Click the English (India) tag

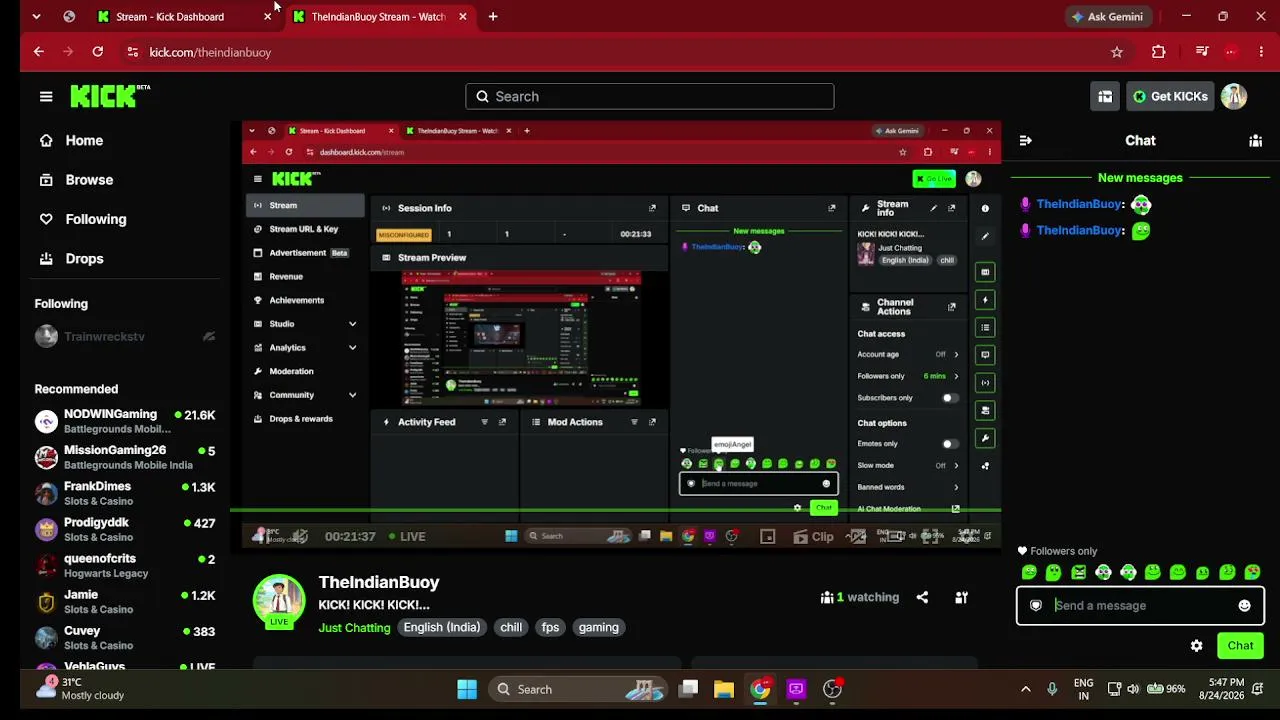(442, 628)
